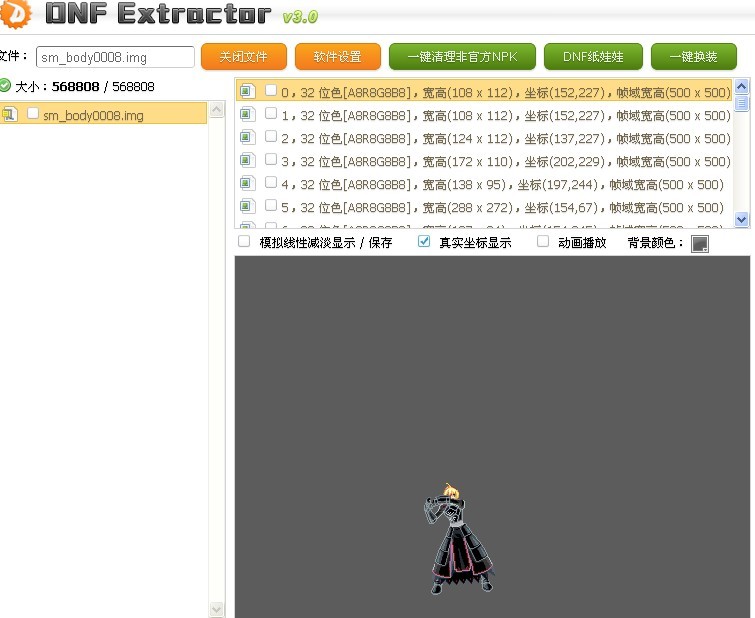Click the image icon of frame row 5

click(247, 207)
